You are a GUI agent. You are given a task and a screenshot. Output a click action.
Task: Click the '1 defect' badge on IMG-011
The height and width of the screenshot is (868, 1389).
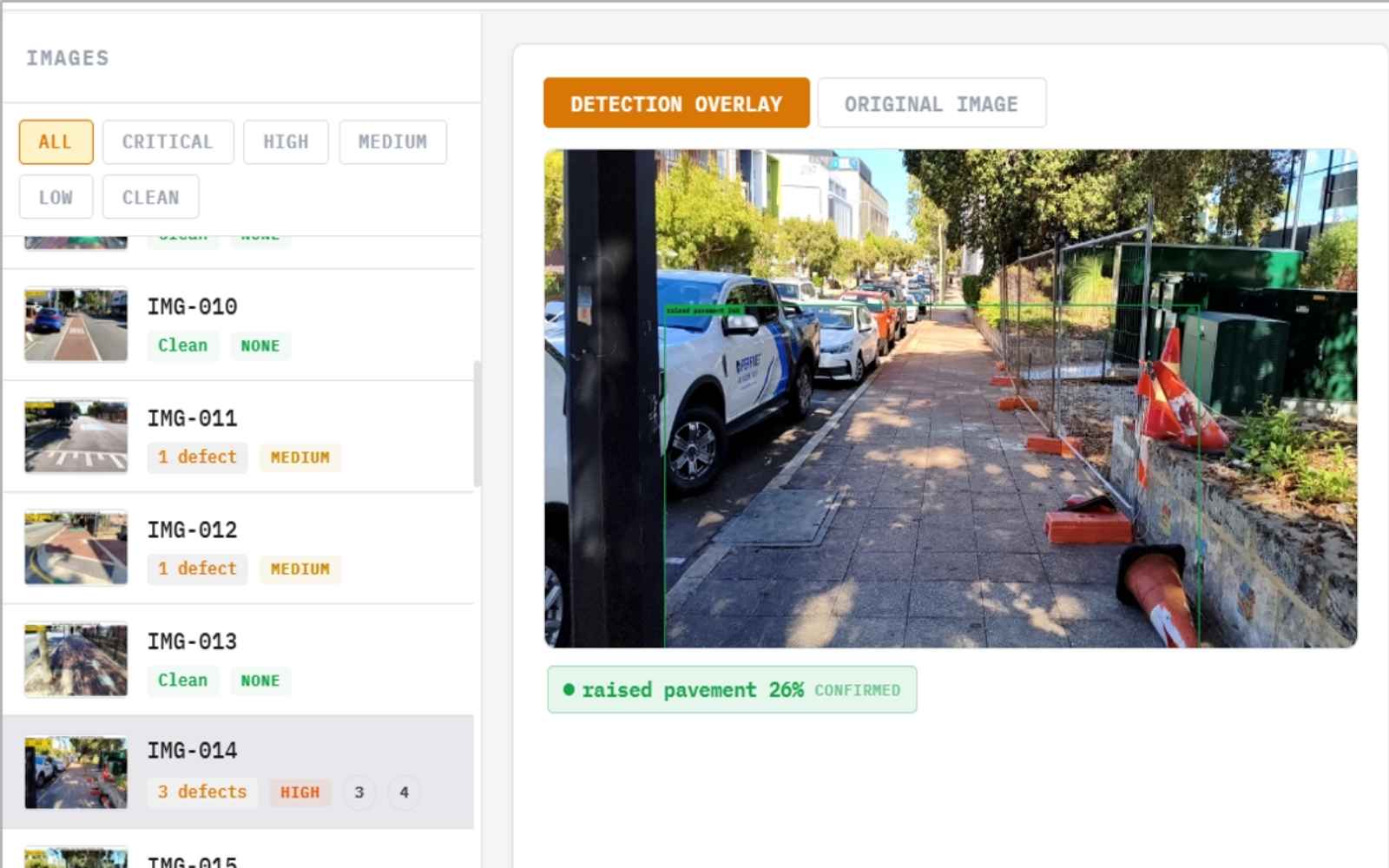(197, 457)
